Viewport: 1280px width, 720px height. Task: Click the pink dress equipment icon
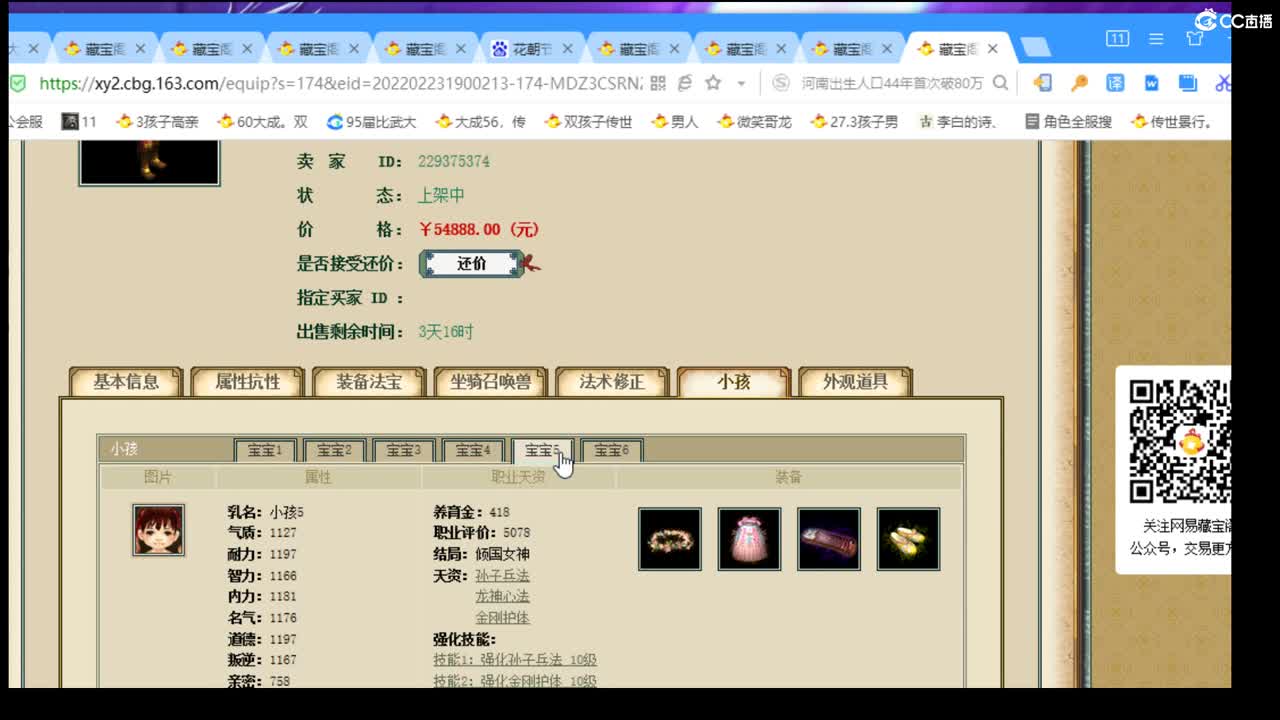(749, 539)
